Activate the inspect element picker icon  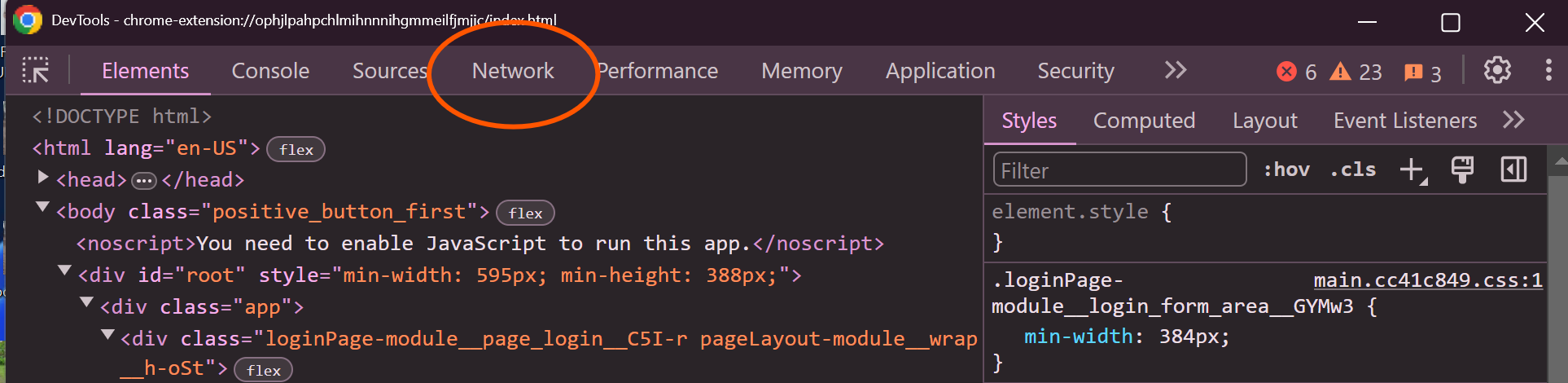tap(35, 71)
